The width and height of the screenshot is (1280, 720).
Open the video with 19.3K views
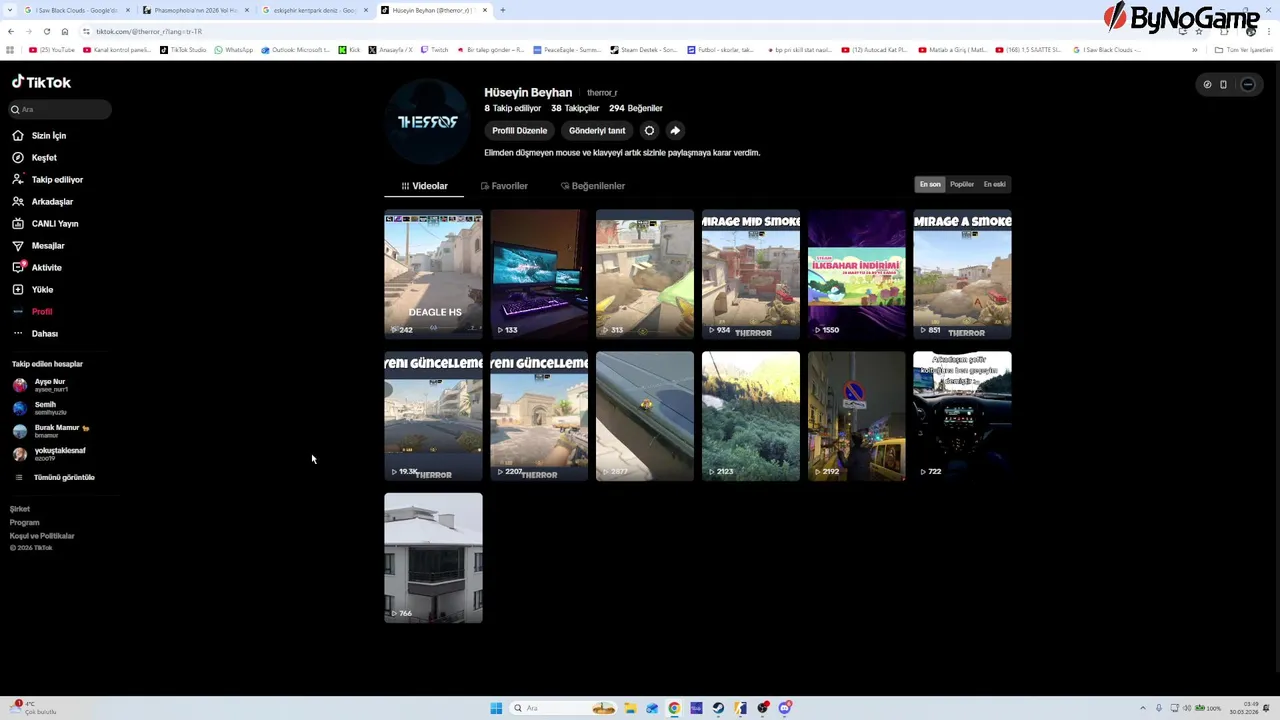coord(433,416)
